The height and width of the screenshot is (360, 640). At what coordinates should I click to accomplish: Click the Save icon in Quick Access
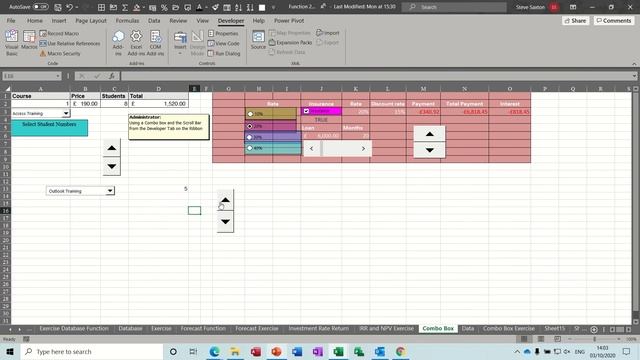[58, 7]
